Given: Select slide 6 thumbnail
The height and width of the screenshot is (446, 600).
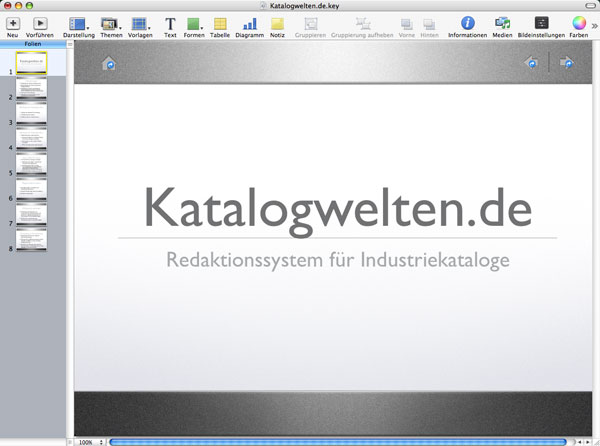Looking at the screenshot, I should point(31,189).
